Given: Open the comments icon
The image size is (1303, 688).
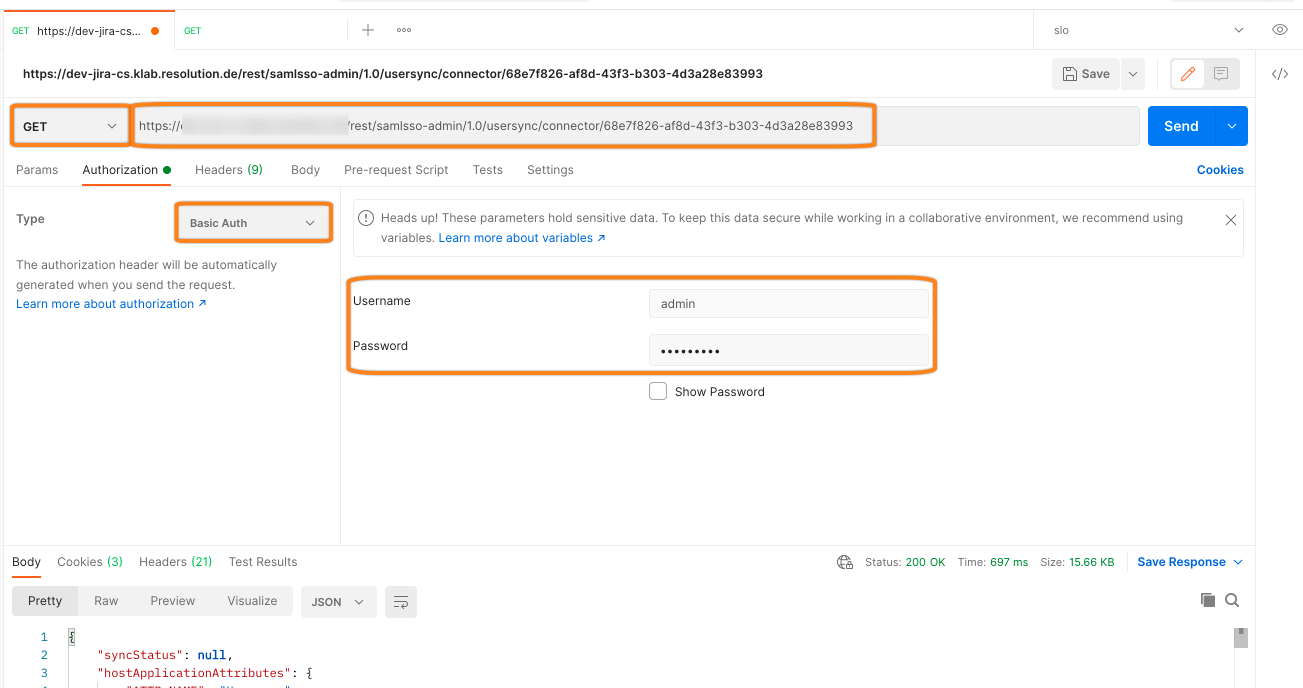Looking at the screenshot, I should [x=1221, y=74].
